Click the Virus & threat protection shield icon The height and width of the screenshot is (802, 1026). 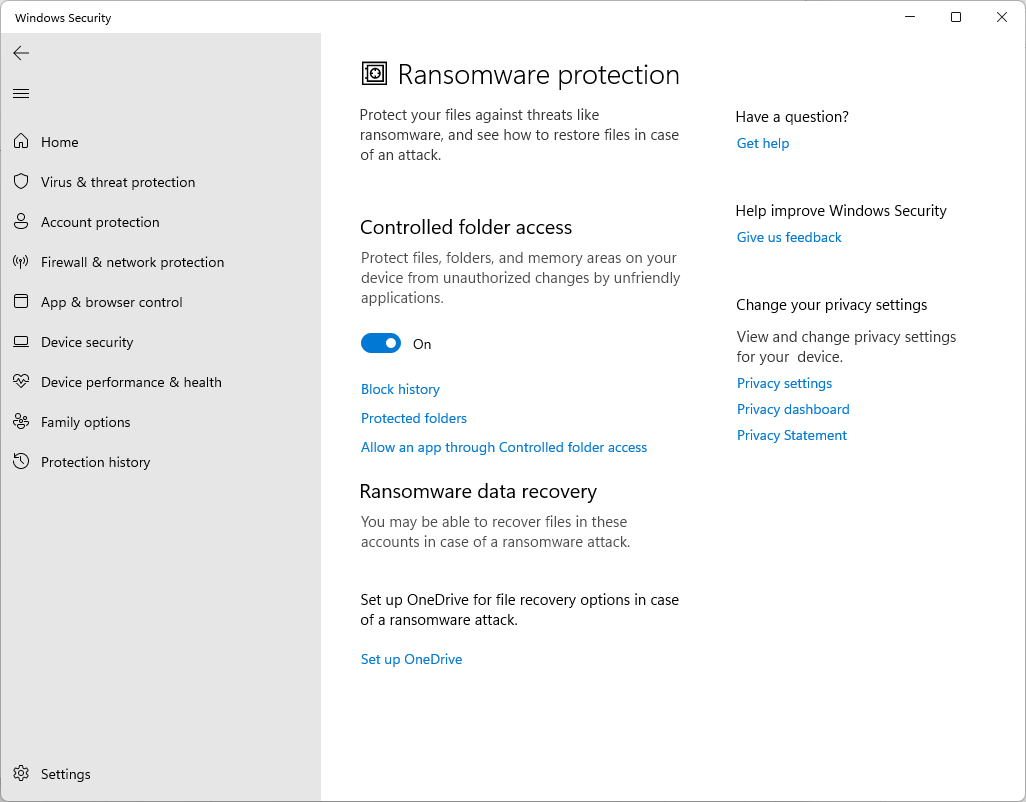click(x=21, y=182)
